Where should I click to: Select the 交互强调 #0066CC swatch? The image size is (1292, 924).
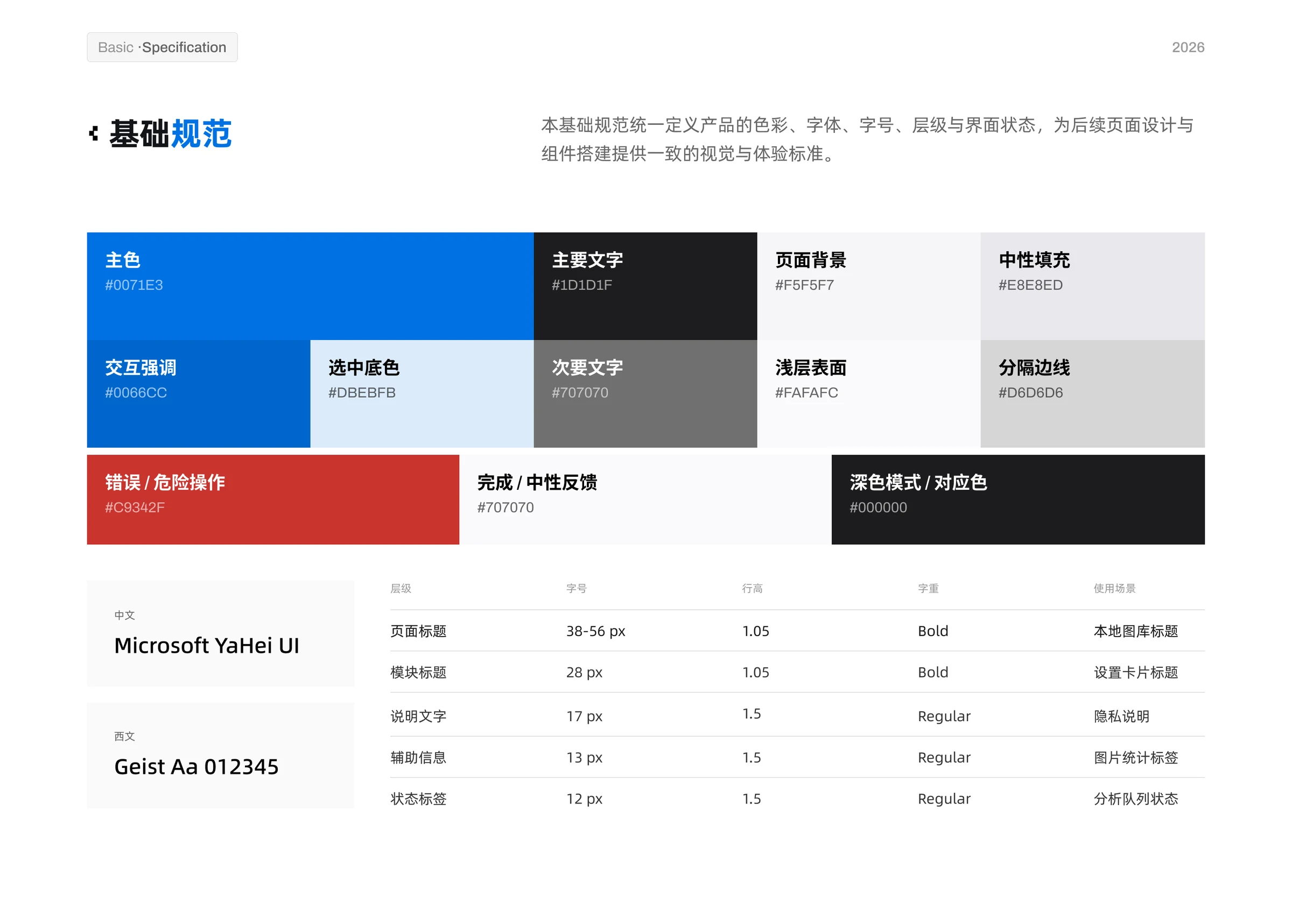tap(199, 394)
